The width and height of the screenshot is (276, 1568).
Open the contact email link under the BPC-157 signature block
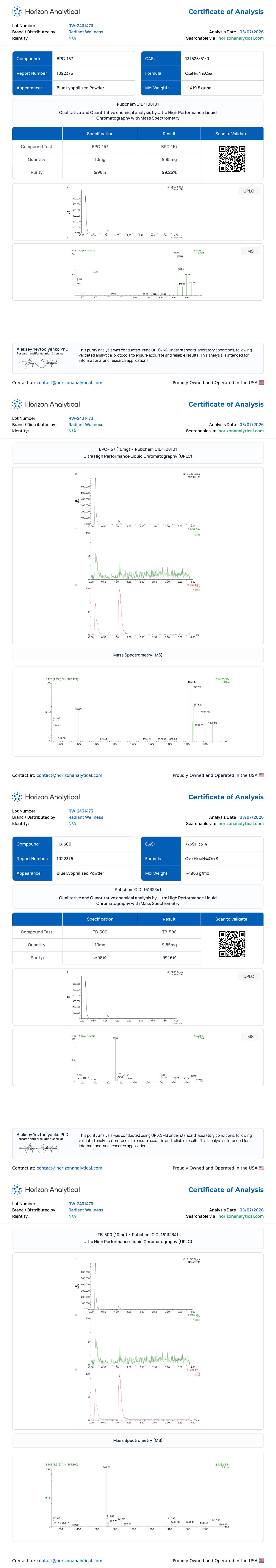click(70, 383)
